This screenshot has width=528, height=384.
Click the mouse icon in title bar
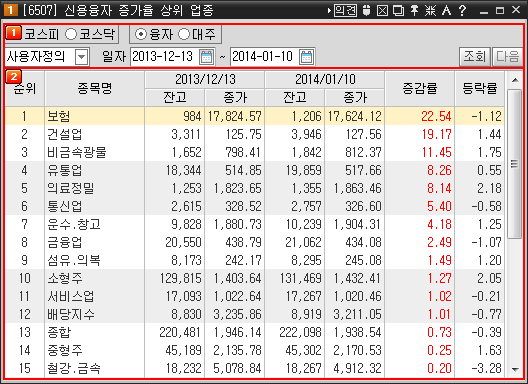(x=366, y=10)
